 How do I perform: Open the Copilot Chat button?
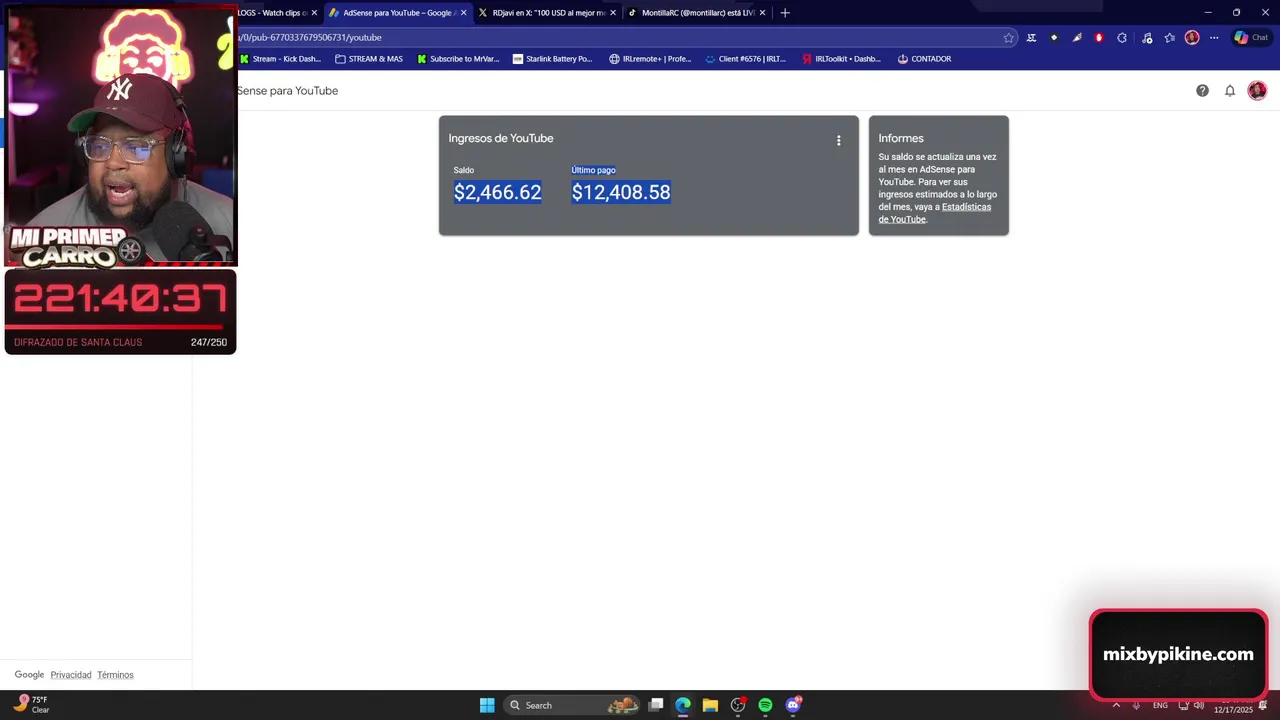1252,38
